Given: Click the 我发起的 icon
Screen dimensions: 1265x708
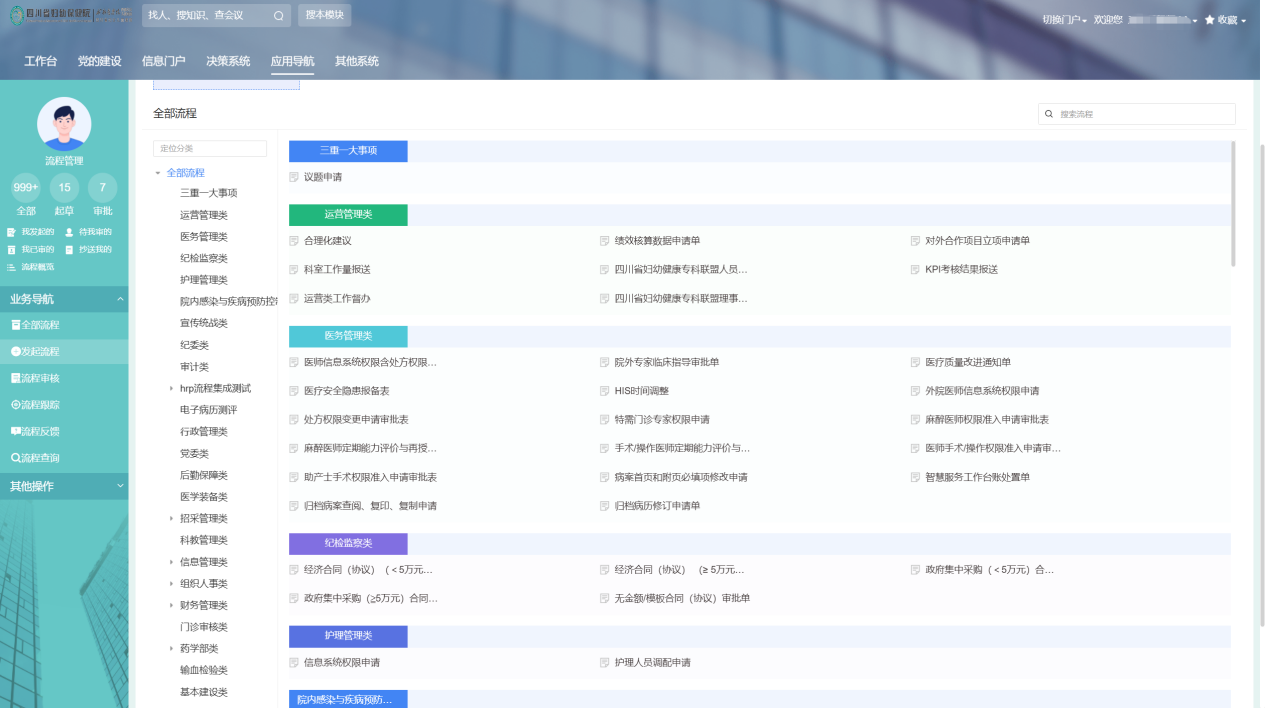Looking at the screenshot, I should tap(12, 232).
